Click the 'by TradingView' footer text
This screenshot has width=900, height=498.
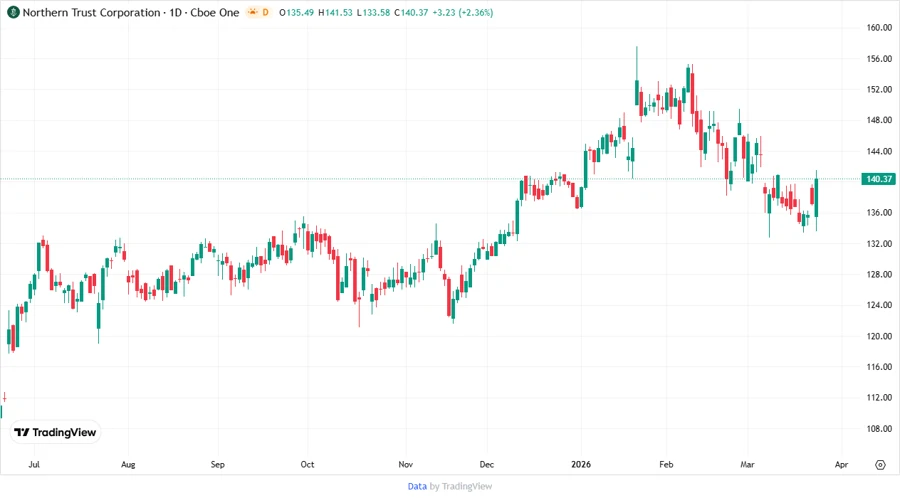coord(461,487)
